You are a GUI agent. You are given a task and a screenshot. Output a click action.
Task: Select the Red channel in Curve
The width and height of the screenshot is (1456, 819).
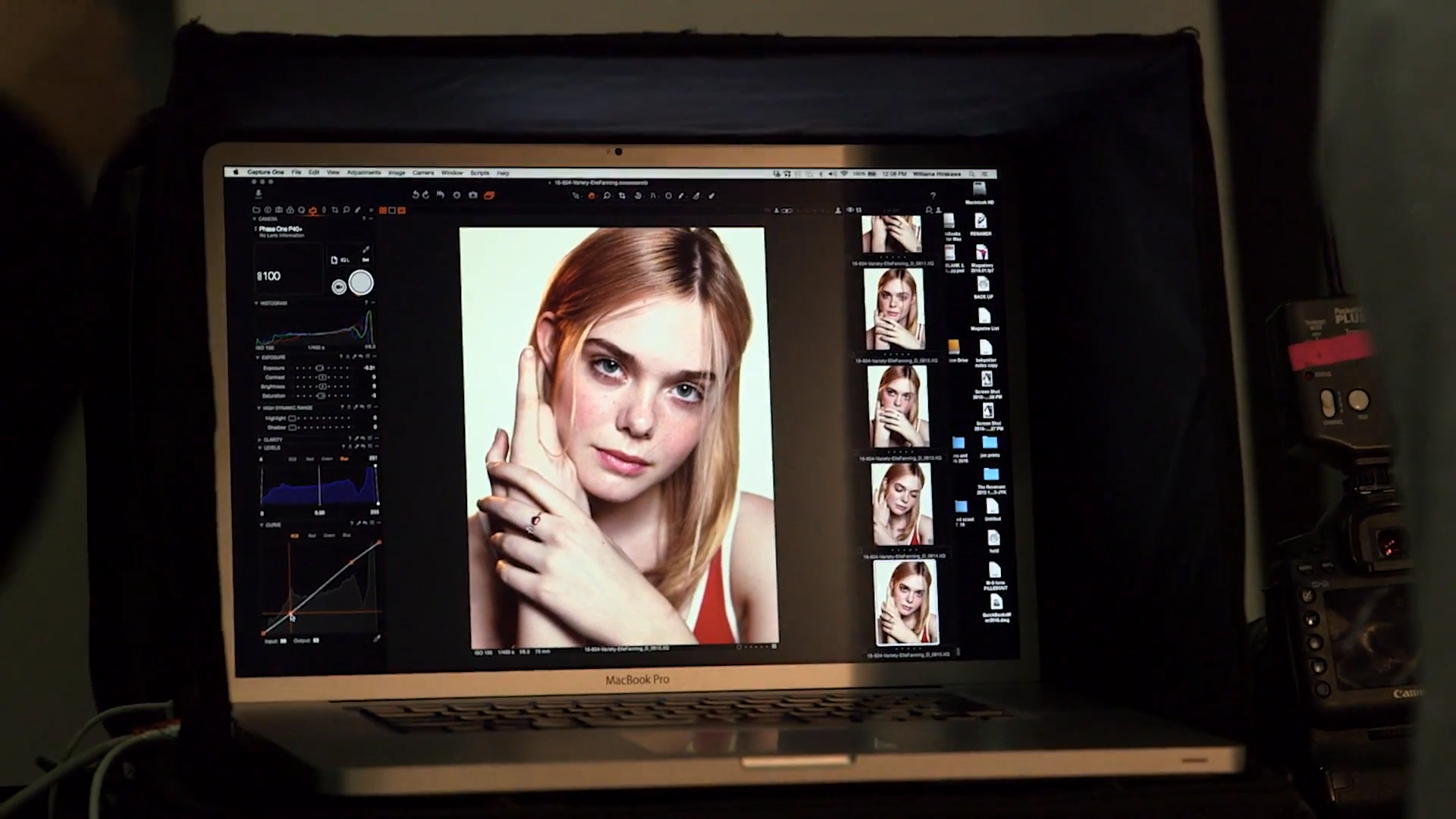point(312,535)
